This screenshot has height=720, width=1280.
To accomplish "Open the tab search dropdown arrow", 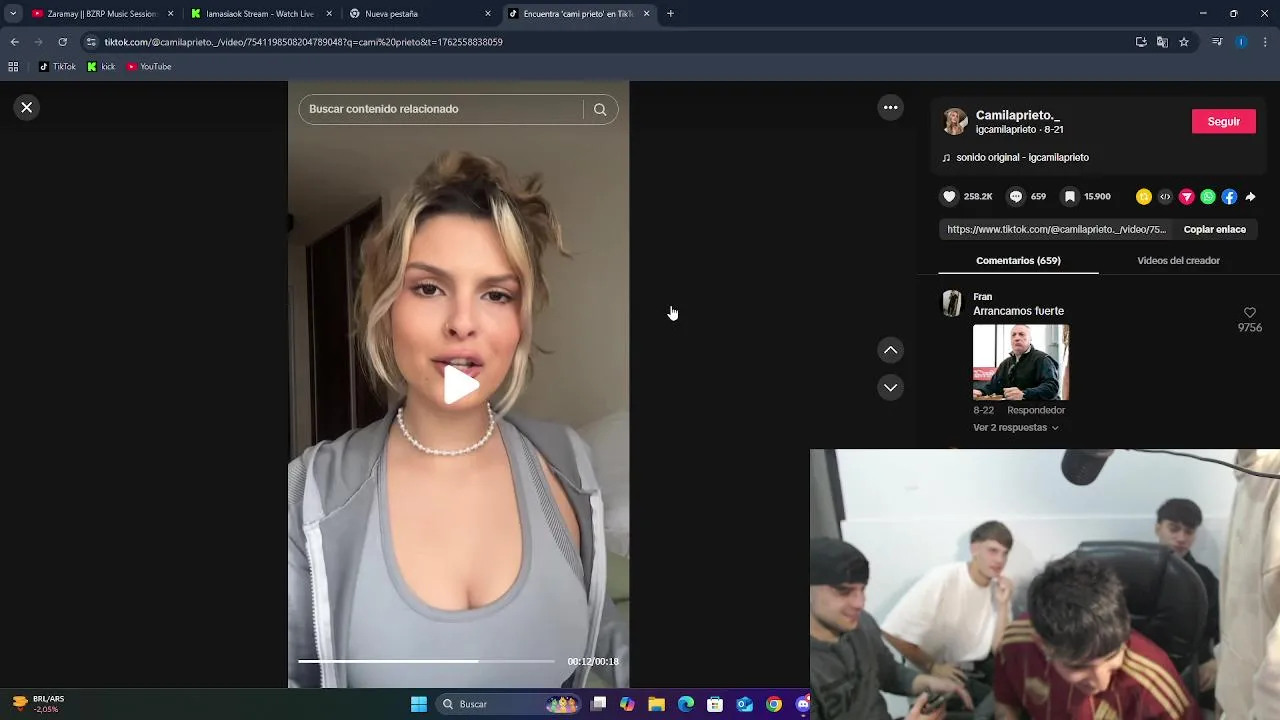I will coord(13,14).
